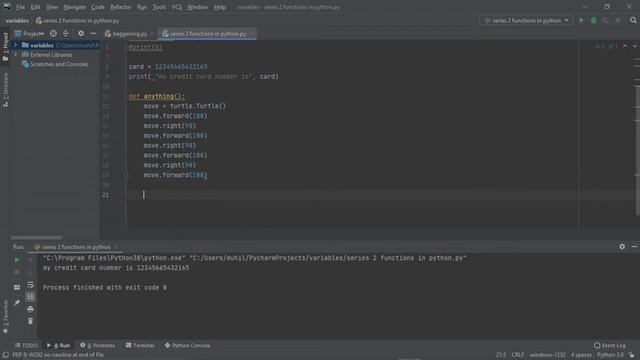Click the CRLF line separator in status bar
The height and width of the screenshot is (360, 640).
click(x=518, y=355)
